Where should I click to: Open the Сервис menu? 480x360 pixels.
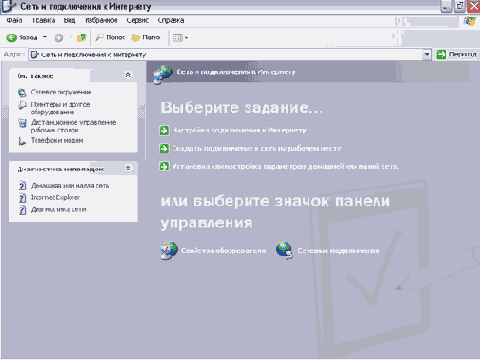(x=138, y=20)
